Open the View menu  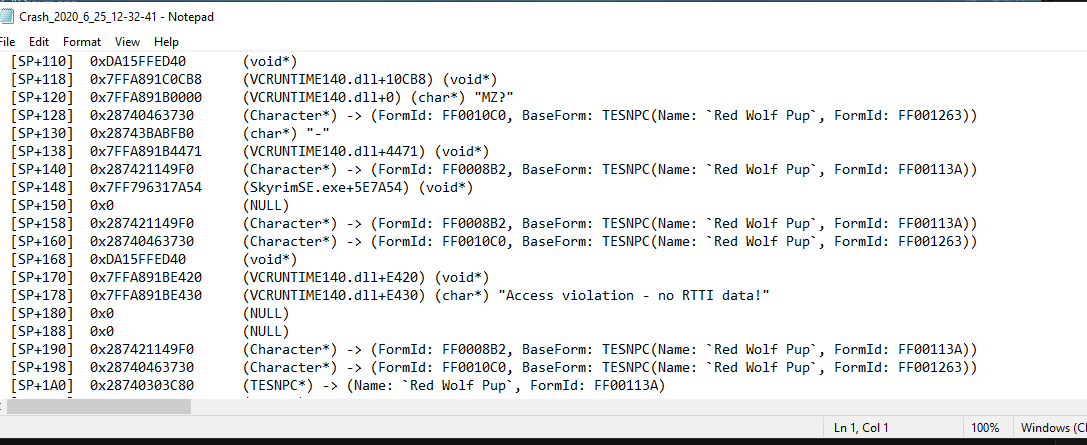(127, 42)
